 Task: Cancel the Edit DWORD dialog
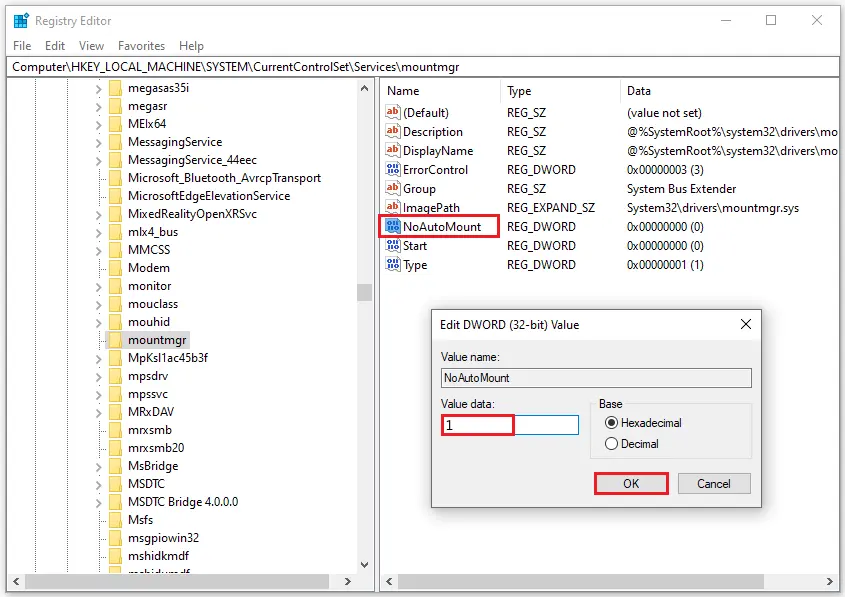[714, 483]
